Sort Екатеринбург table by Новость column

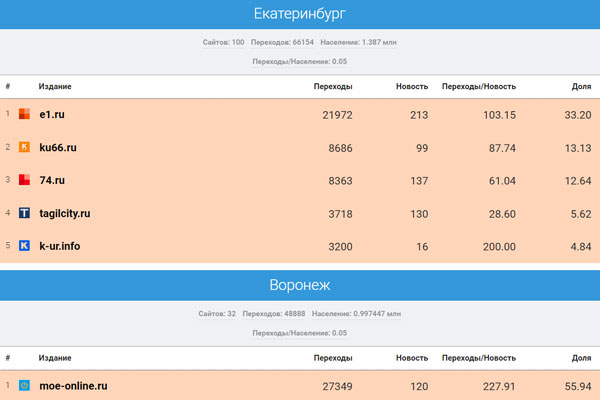point(411,86)
